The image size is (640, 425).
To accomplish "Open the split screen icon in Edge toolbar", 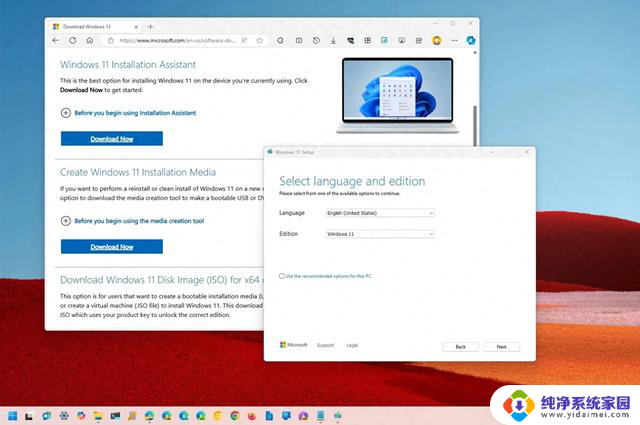I will pyautogui.click(x=299, y=40).
